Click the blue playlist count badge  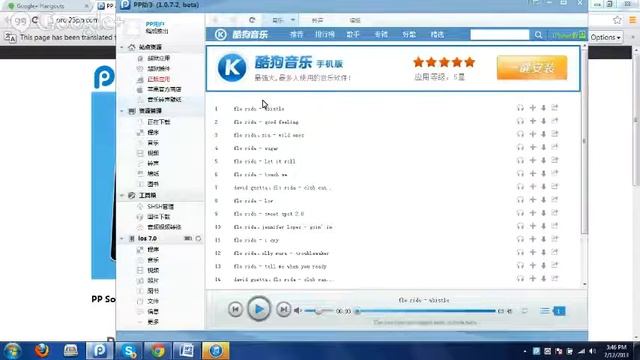pyautogui.click(x=559, y=311)
